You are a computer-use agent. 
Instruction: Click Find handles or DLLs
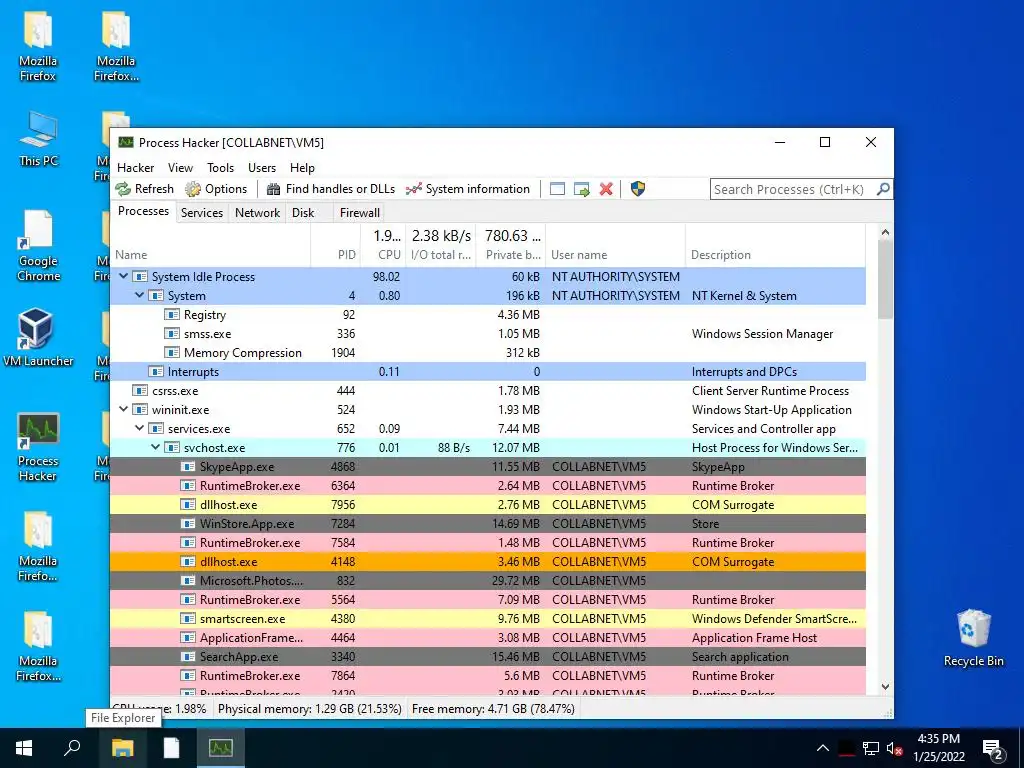[x=331, y=189]
